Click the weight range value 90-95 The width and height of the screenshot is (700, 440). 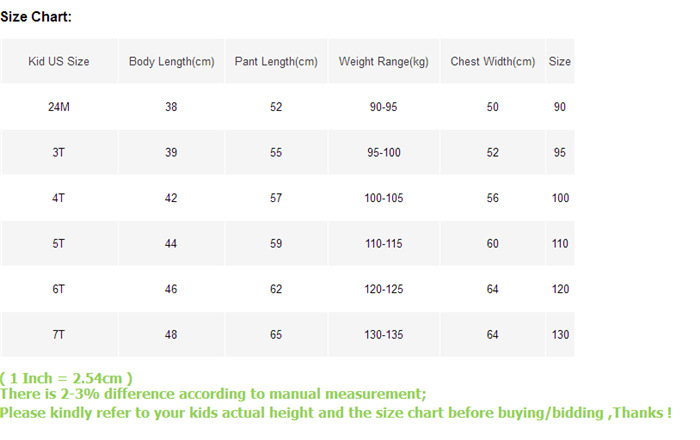tap(384, 107)
